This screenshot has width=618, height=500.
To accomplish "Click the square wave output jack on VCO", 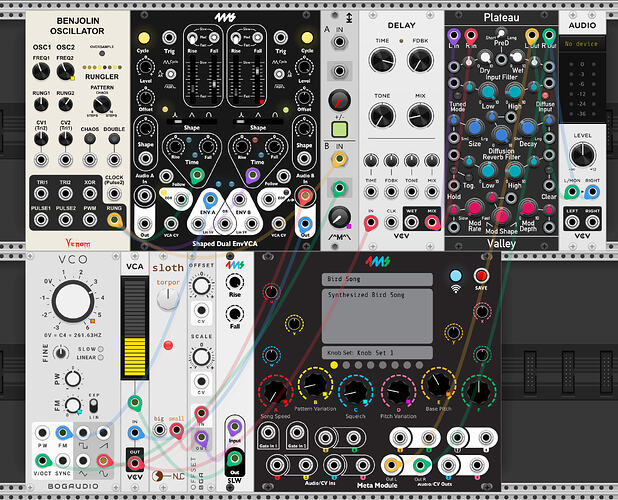I will tap(83, 433).
